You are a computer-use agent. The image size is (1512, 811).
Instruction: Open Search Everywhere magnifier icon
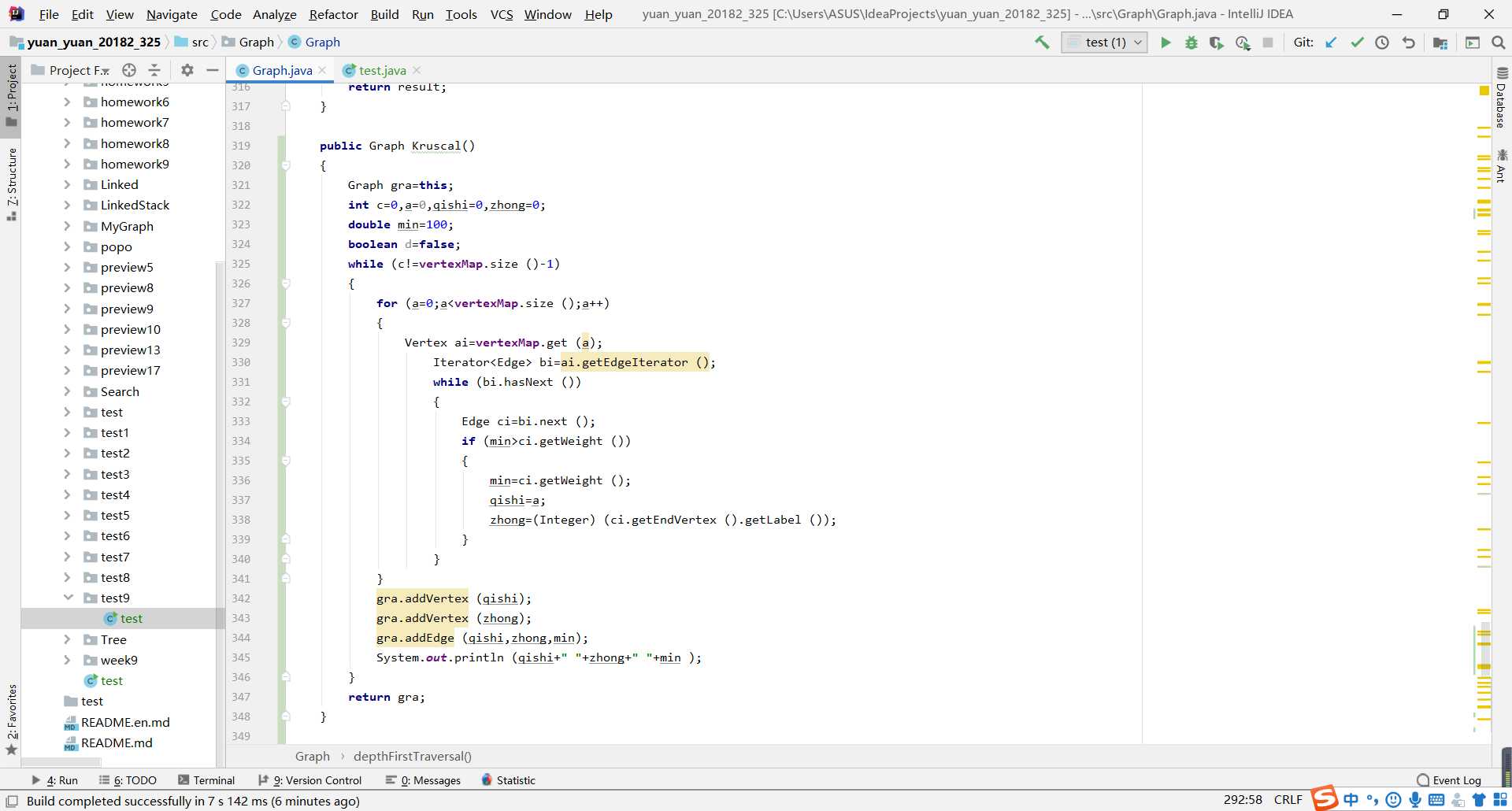(1499, 43)
